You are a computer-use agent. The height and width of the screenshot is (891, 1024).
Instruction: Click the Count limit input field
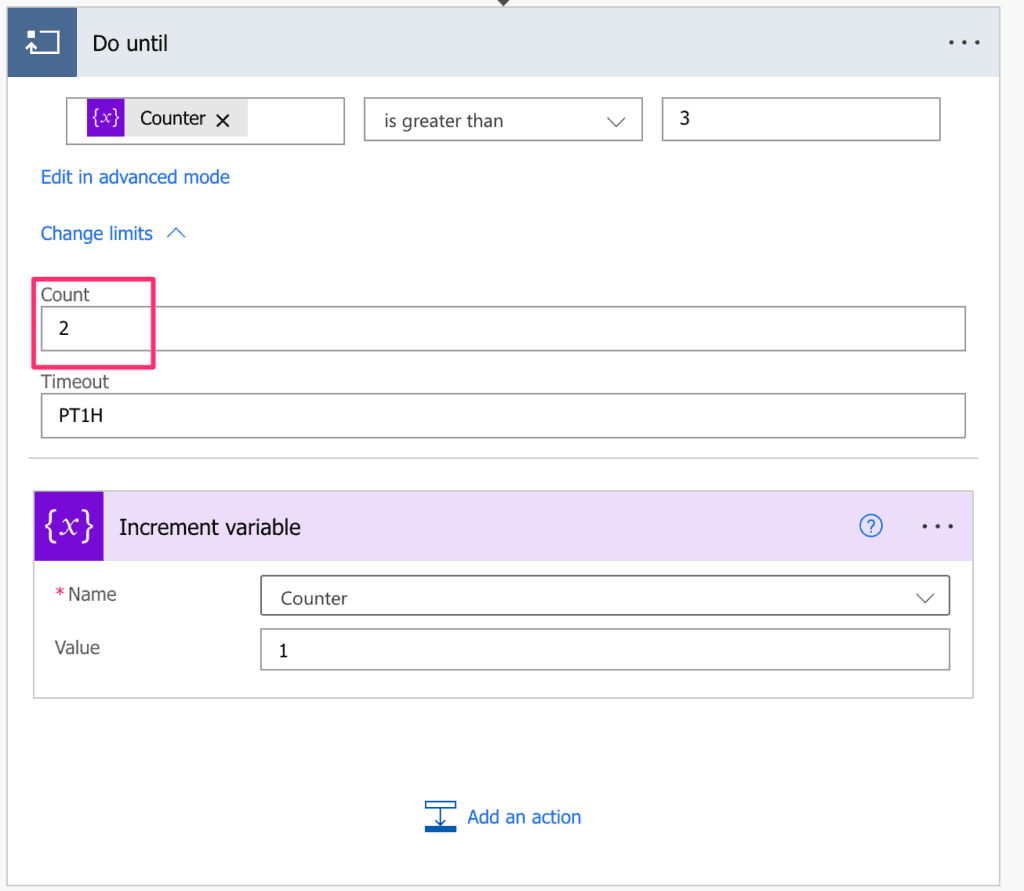click(503, 329)
